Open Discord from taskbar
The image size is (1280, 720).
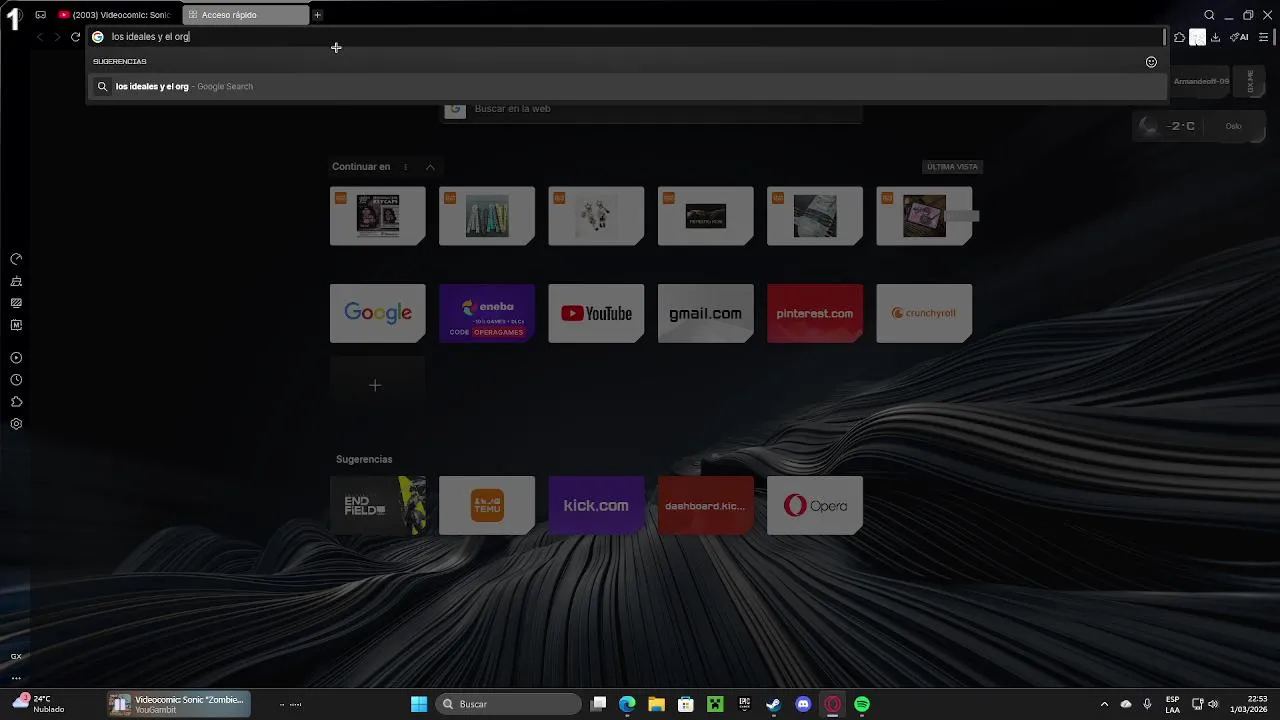click(803, 704)
